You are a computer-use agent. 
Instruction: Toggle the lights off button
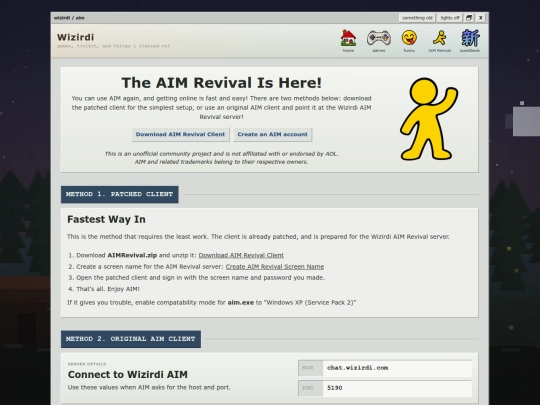(449, 18)
